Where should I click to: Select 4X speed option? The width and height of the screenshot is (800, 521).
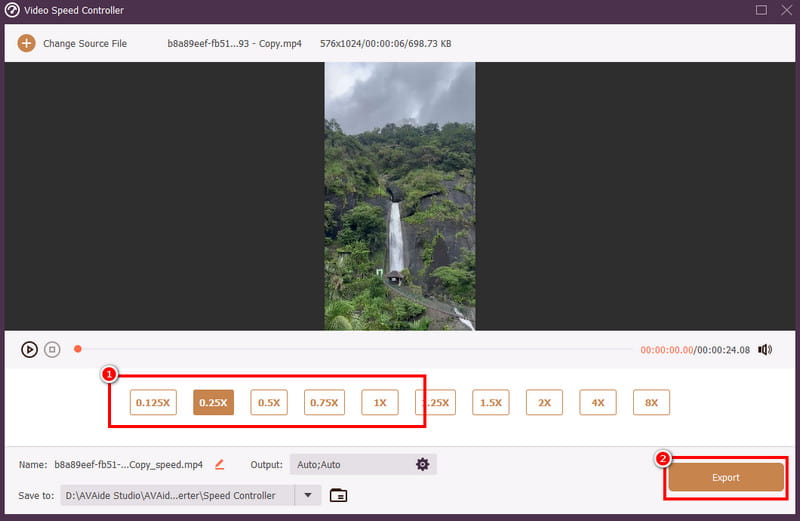[x=598, y=403]
